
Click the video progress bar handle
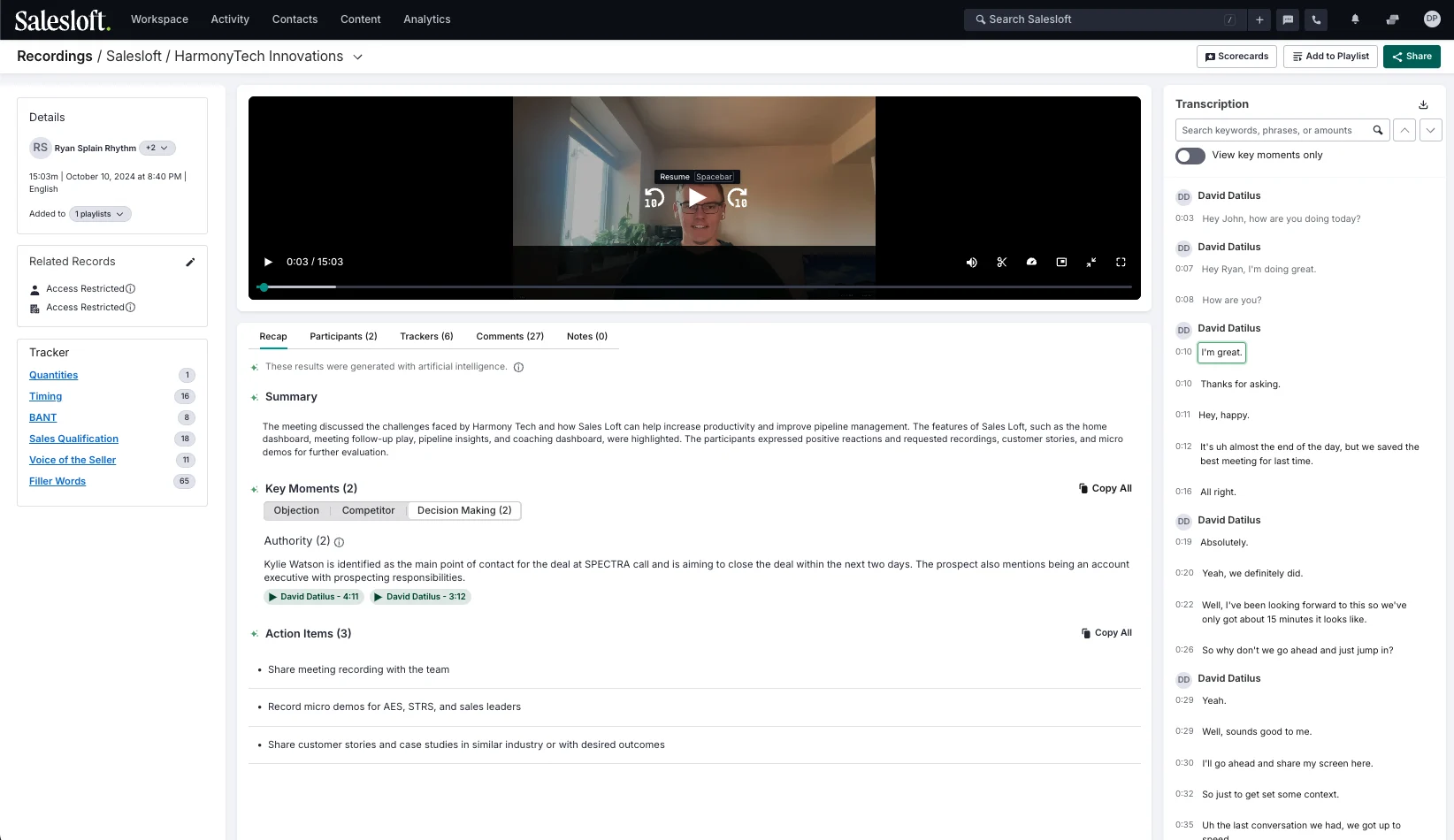264,287
